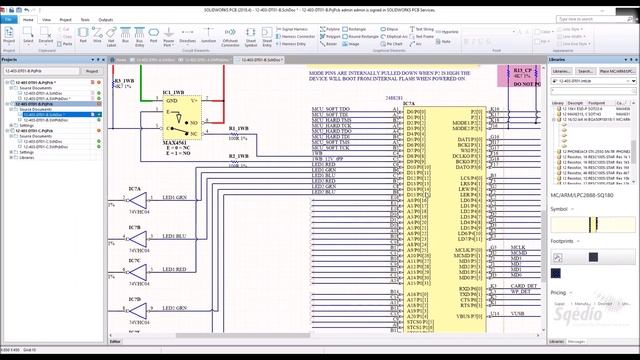Pick the Bus Entry tool
Image resolution: width=640 pixels, height=360 pixels.
140,37
